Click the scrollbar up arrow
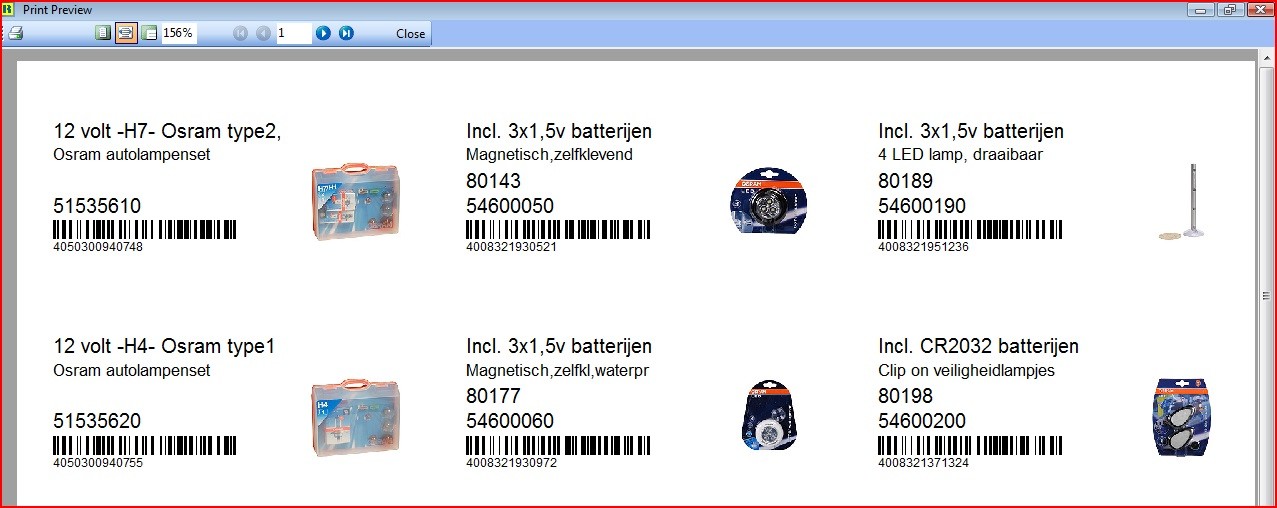The image size is (1277, 508). click(x=1267, y=56)
